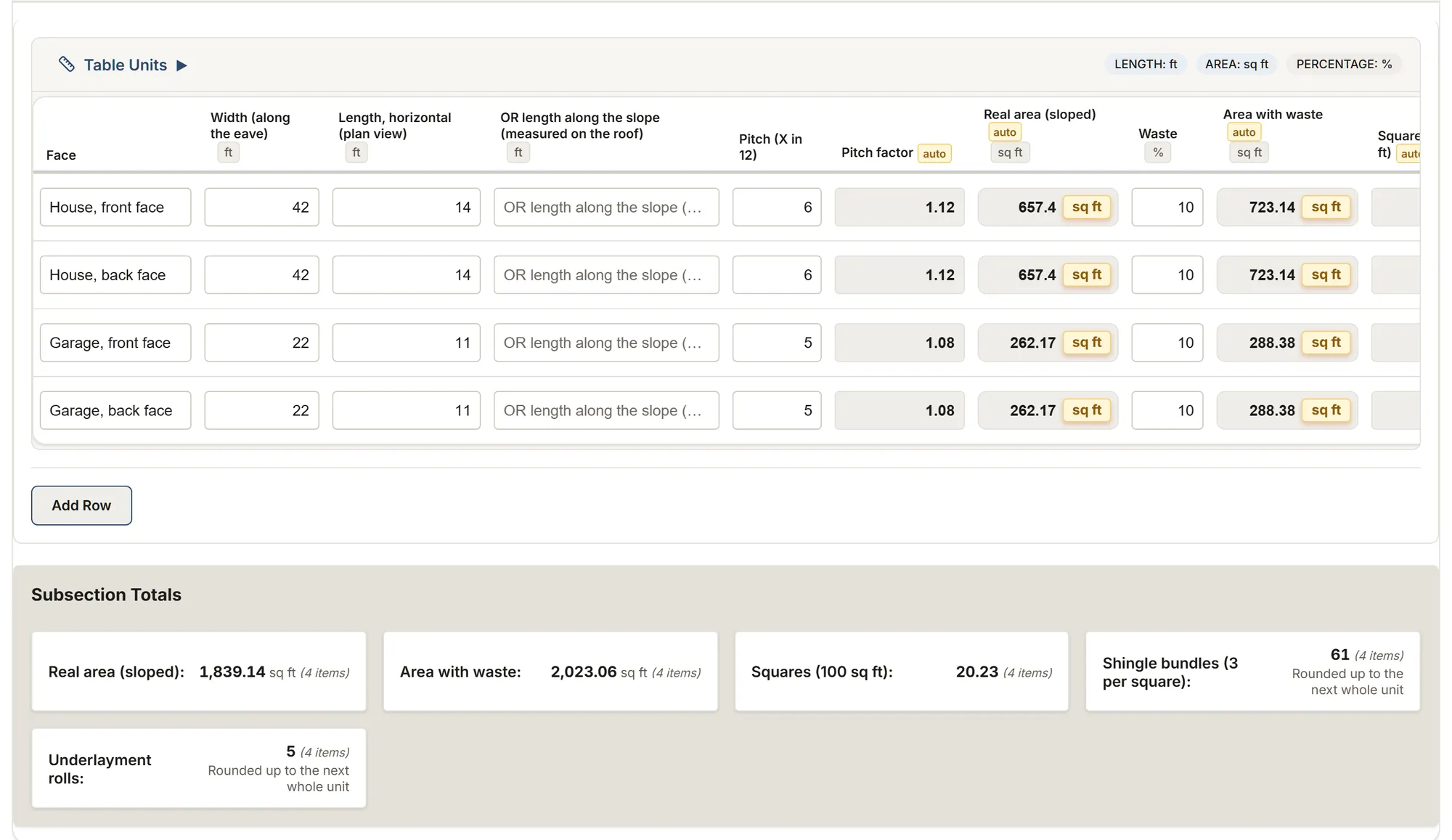Click width field for House, back face
1452x840 pixels.
pyautogui.click(x=261, y=274)
